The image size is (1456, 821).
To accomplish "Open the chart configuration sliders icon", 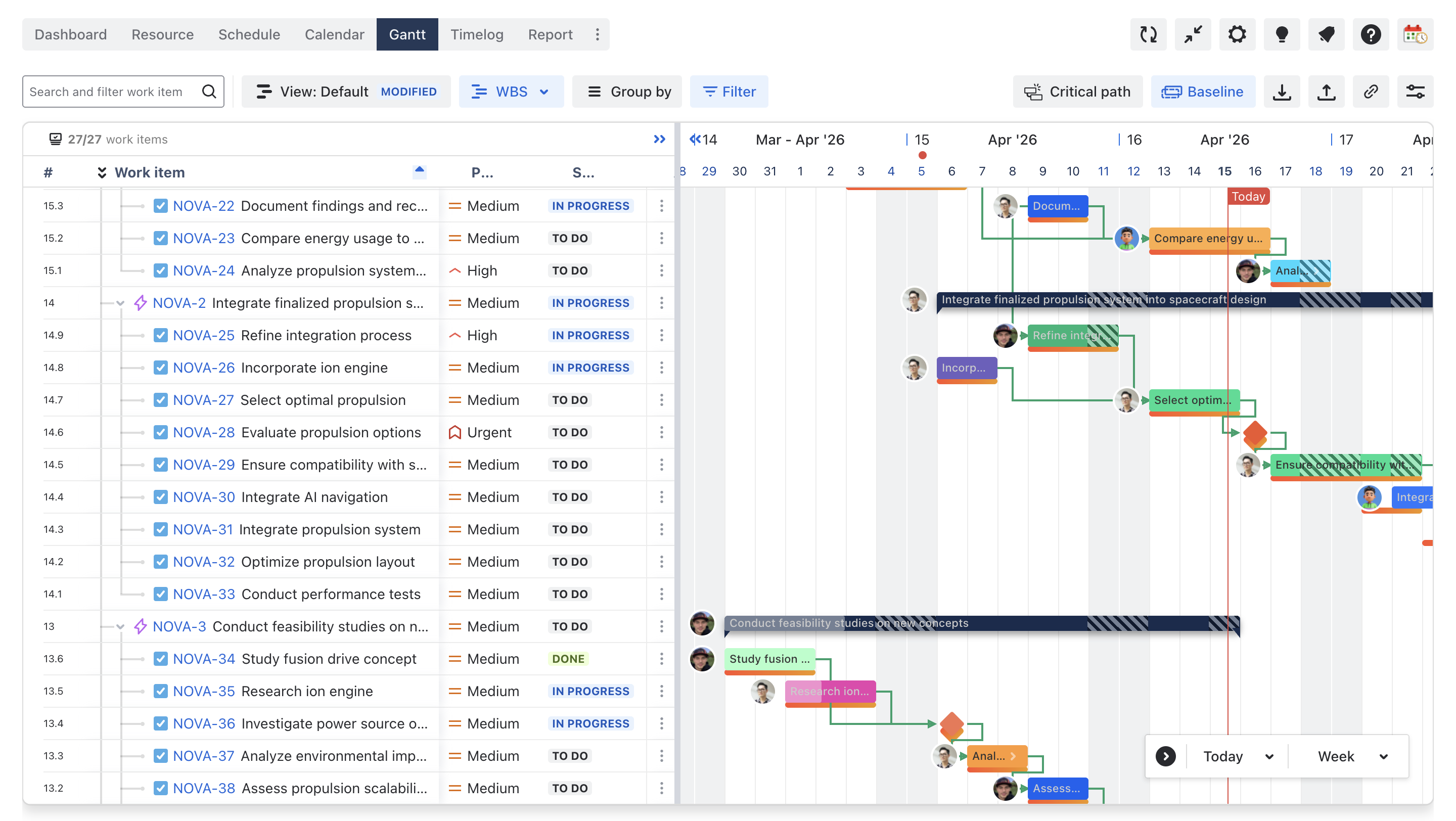I will pos(1416,92).
